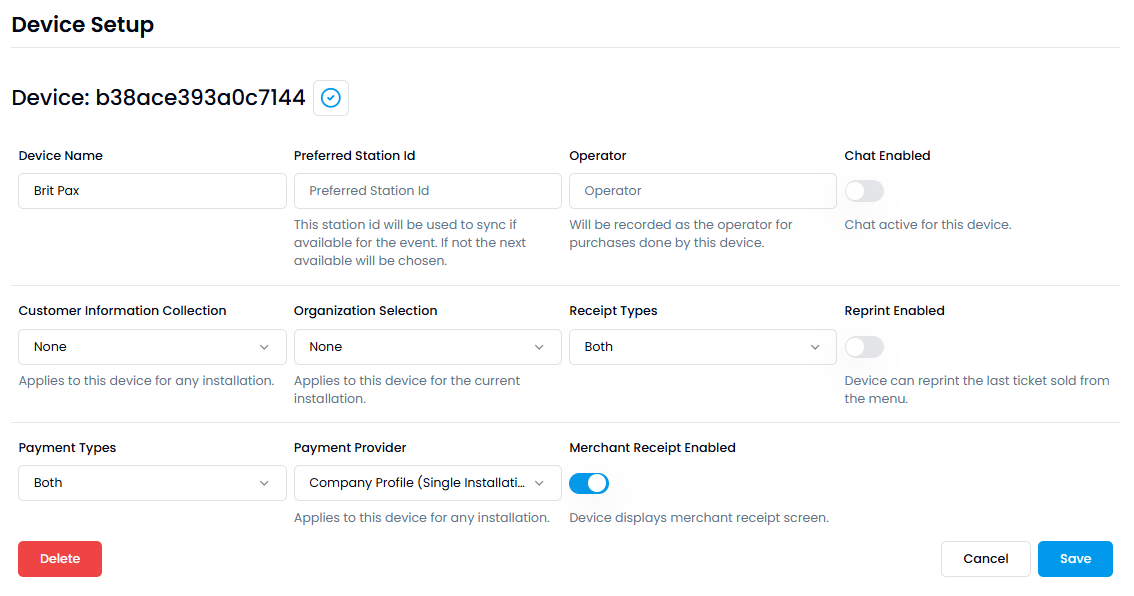Expand Payment Provider Company Profile dropdown
Viewport: 1134px width, 596px height.
[415, 483]
